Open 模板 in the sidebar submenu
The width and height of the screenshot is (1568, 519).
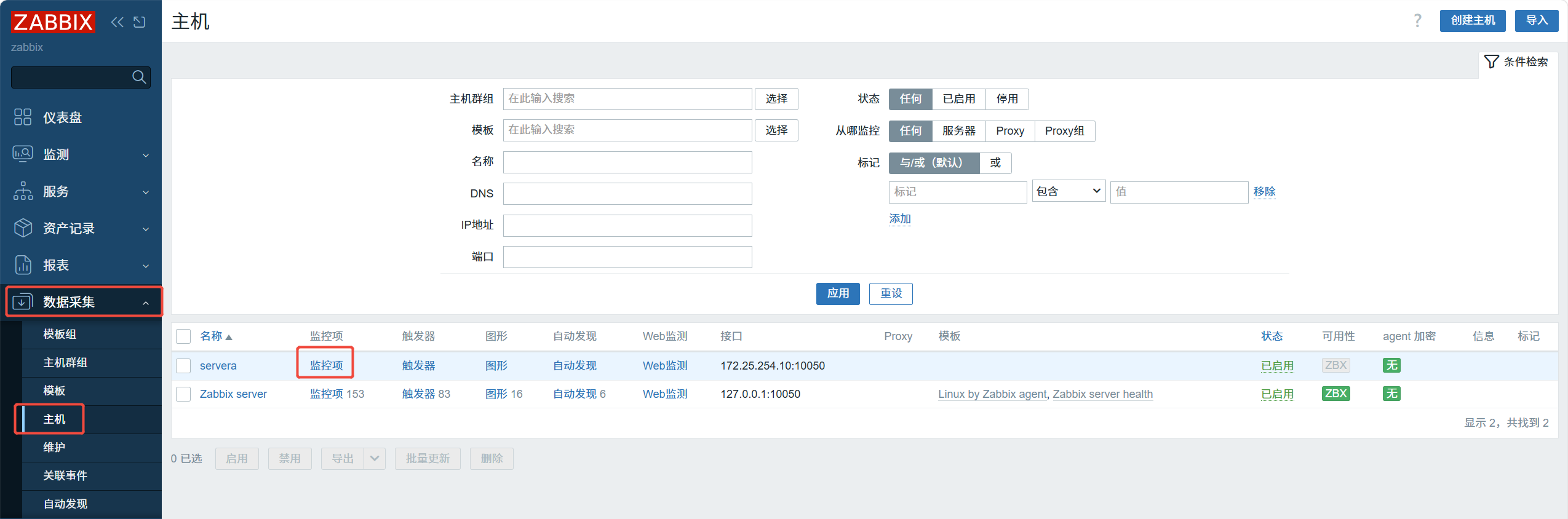pos(54,391)
